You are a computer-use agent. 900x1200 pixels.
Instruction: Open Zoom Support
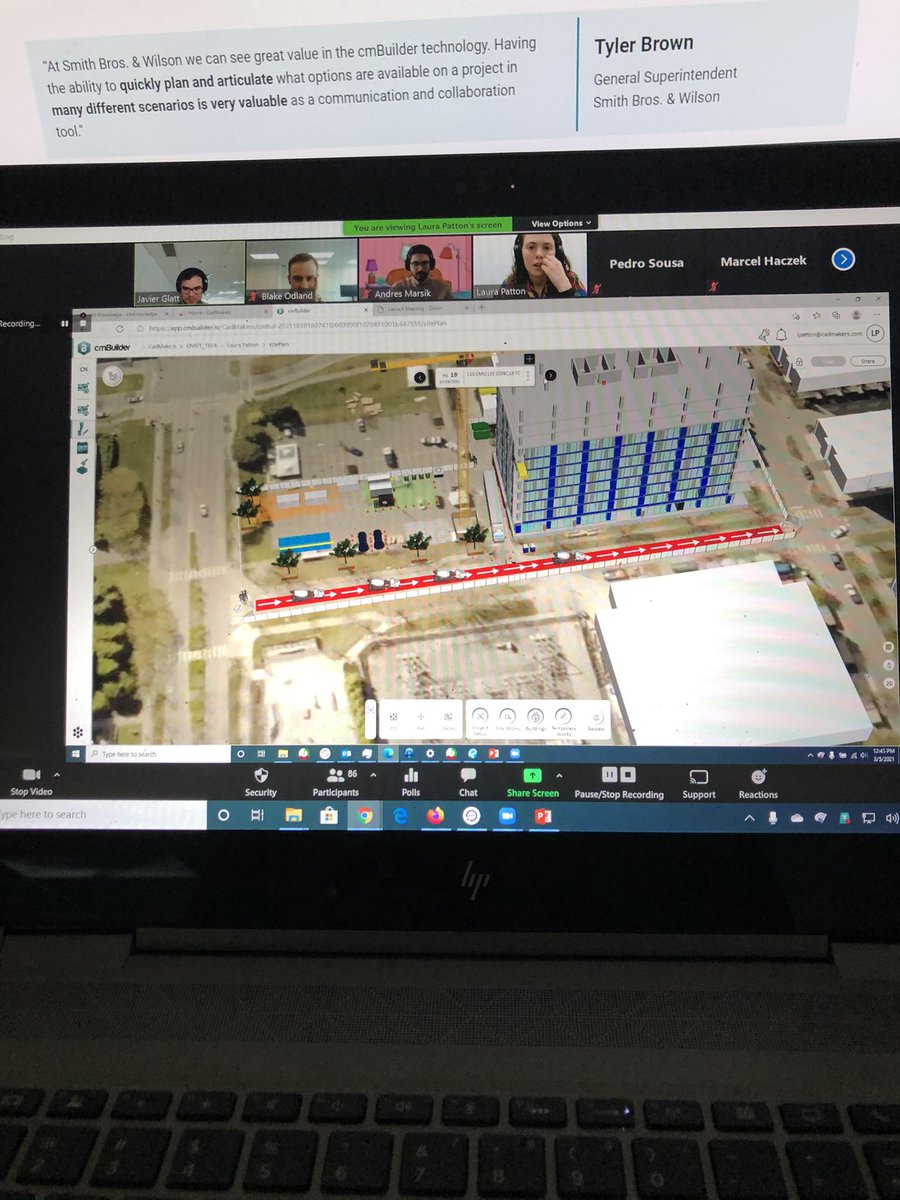click(699, 782)
